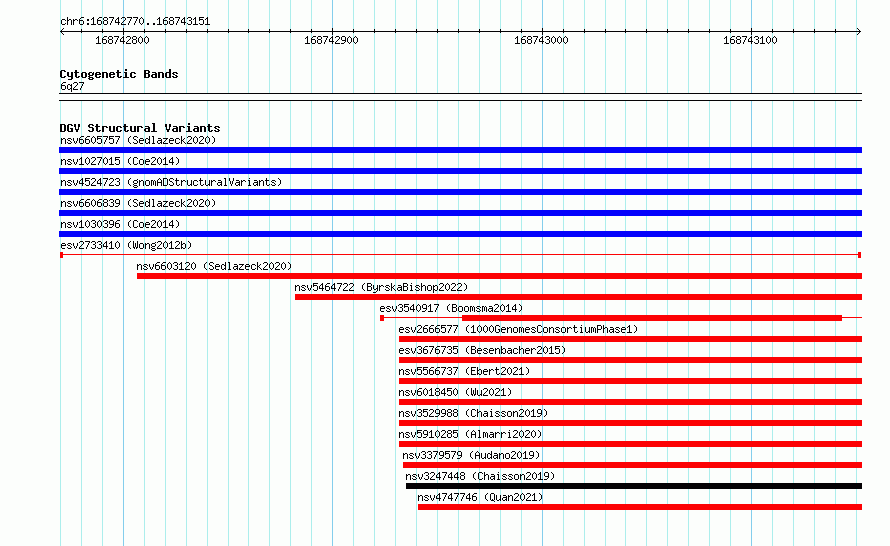Image resolution: width=890 pixels, height=546 pixels.
Task: Click the ruler's left arrow end
Action: pyautogui.click(x=62, y=32)
